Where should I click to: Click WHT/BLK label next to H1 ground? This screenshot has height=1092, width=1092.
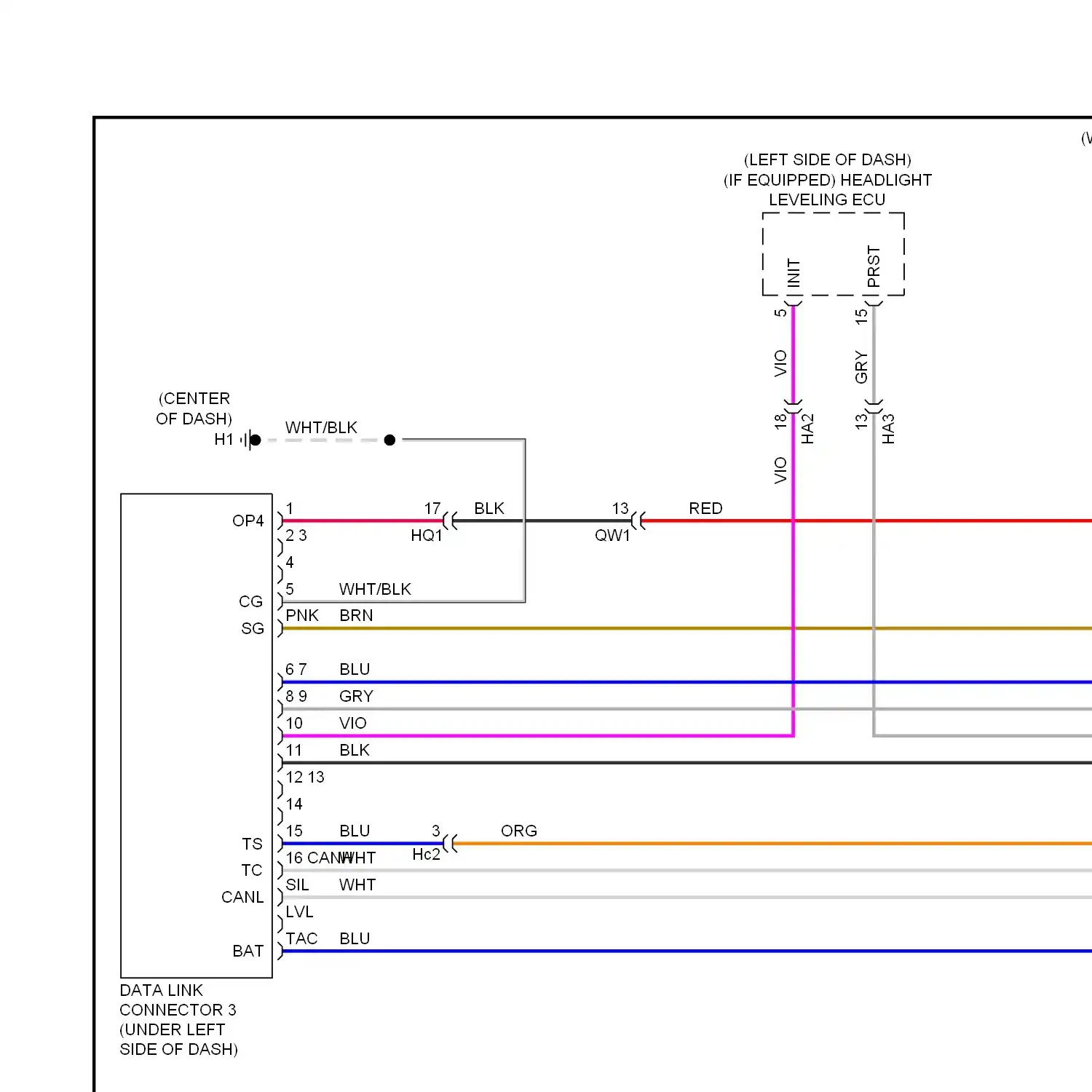321,427
